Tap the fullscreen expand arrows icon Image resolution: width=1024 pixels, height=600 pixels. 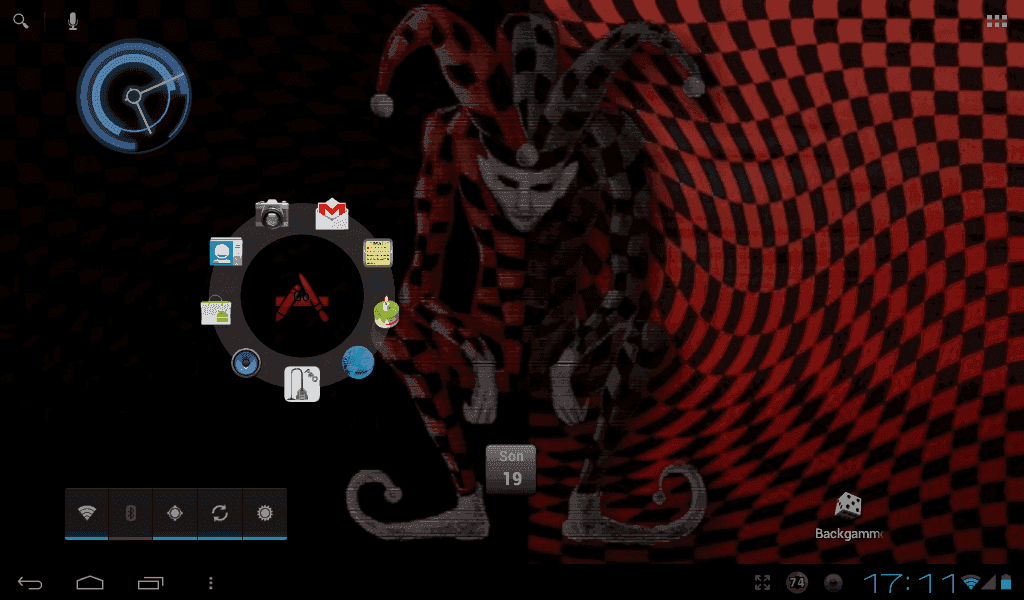pyautogui.click(x=762, y=582)
